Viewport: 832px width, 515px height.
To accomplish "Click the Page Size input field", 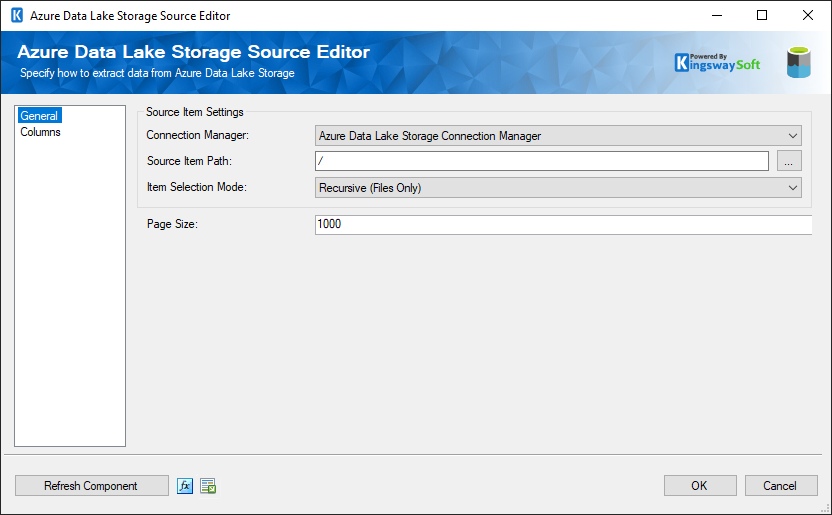I will pyautogui.click(x=564, y=224).
